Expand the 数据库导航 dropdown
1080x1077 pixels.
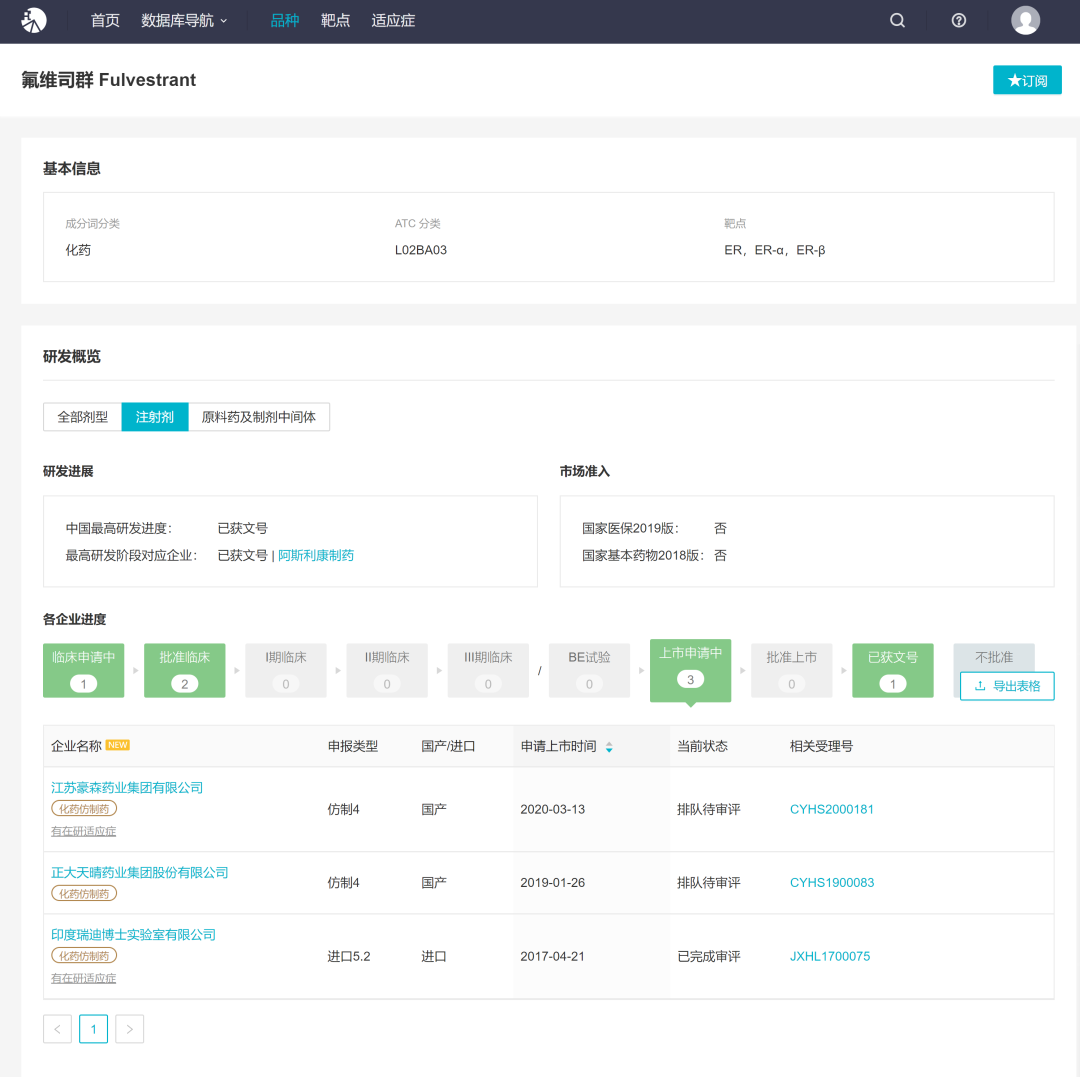[184, 21]
